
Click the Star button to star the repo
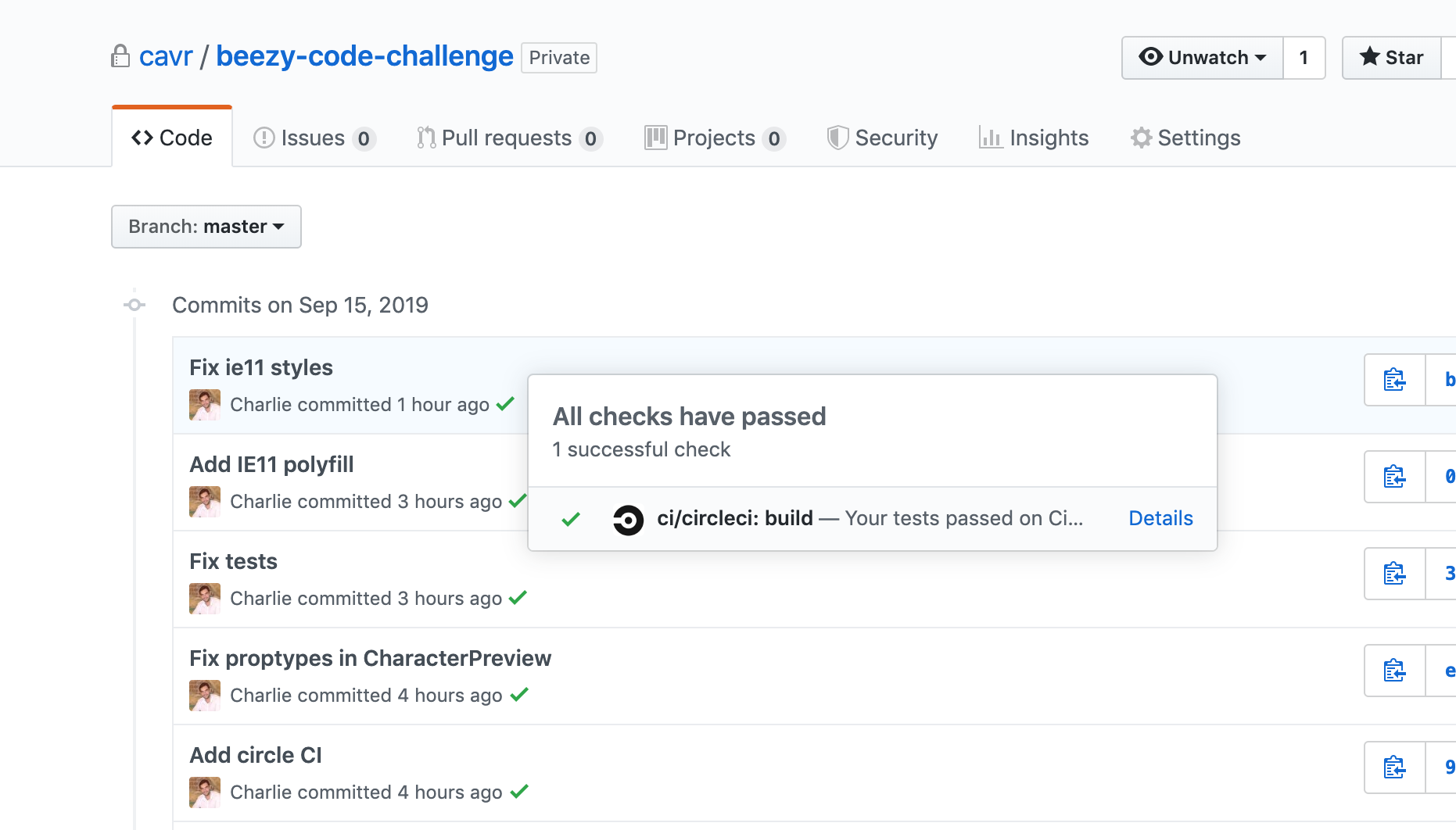[x=1391, y=56]
